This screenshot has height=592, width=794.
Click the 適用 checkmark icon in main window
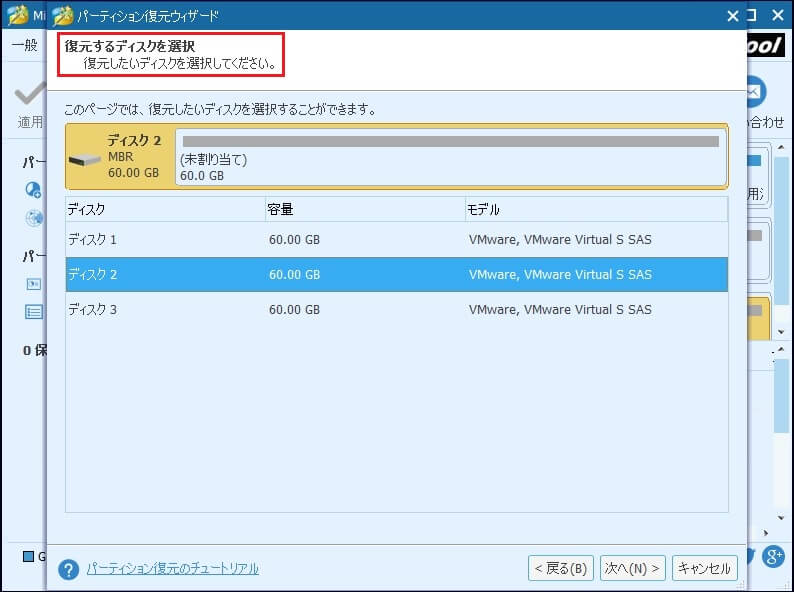pyautogui.click(x=29, y=93)
